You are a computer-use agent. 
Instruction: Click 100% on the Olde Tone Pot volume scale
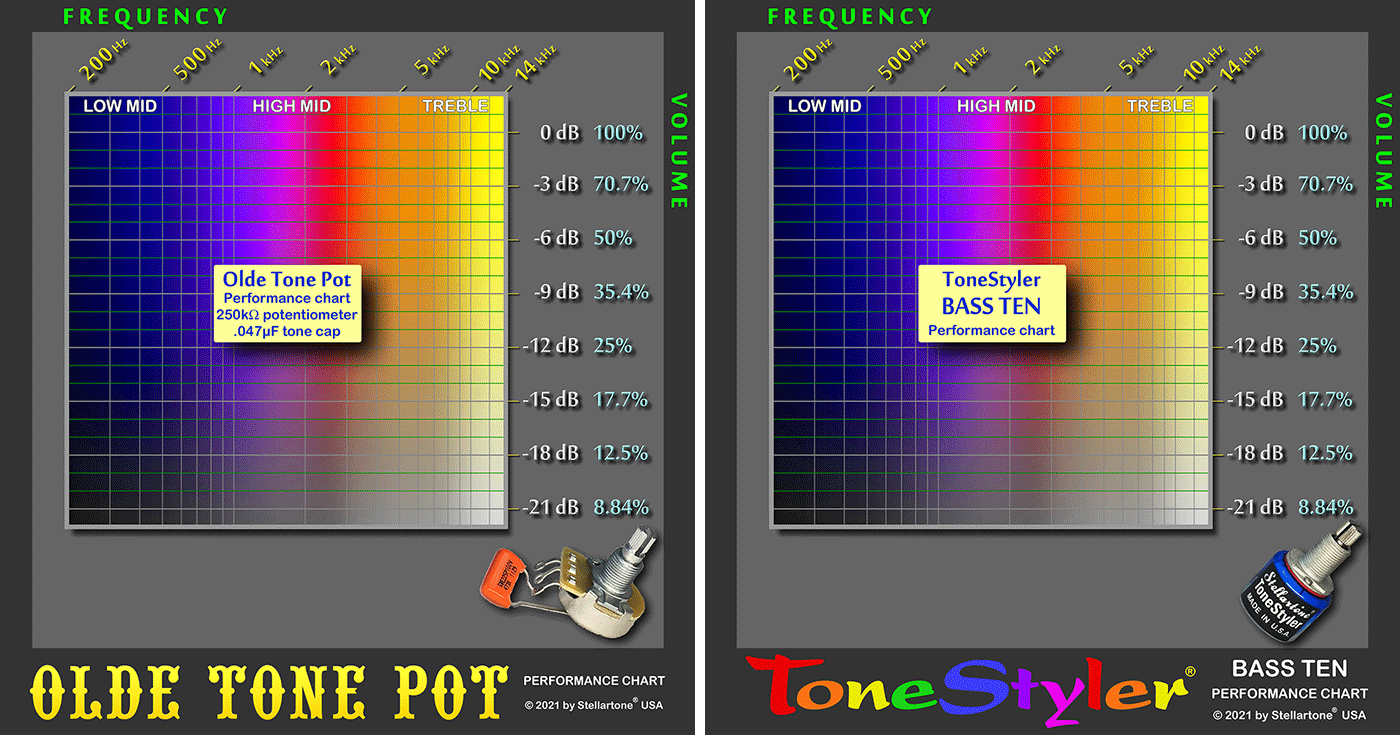[x=619, y=132]
